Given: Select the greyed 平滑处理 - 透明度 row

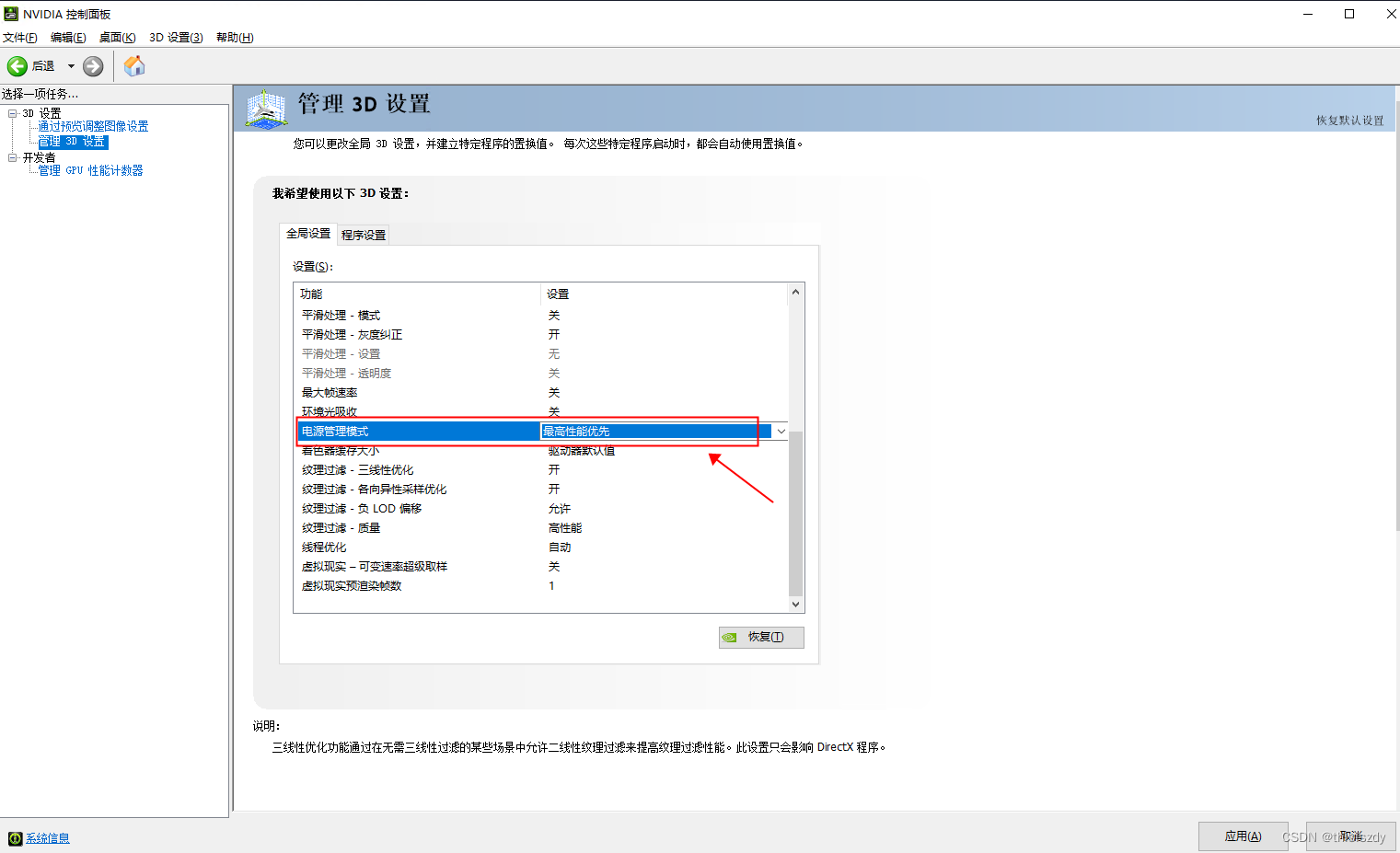Looking at the screenshot, I should (541, 374).
